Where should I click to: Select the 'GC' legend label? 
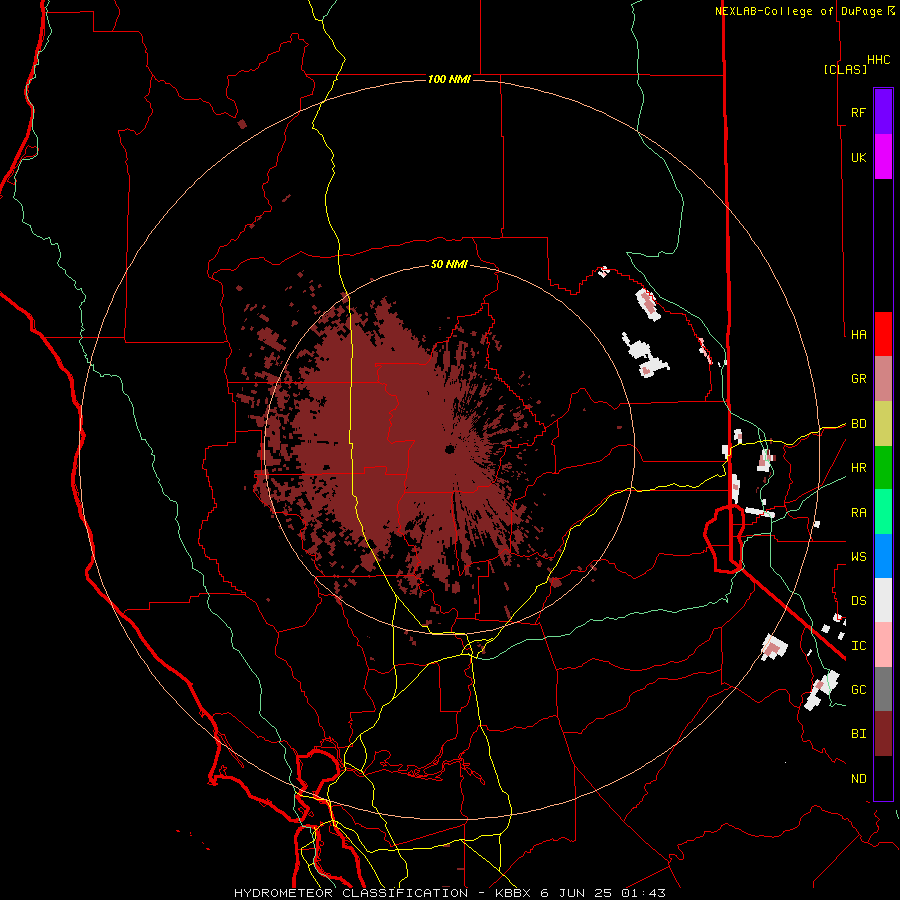tap(858, 690)
